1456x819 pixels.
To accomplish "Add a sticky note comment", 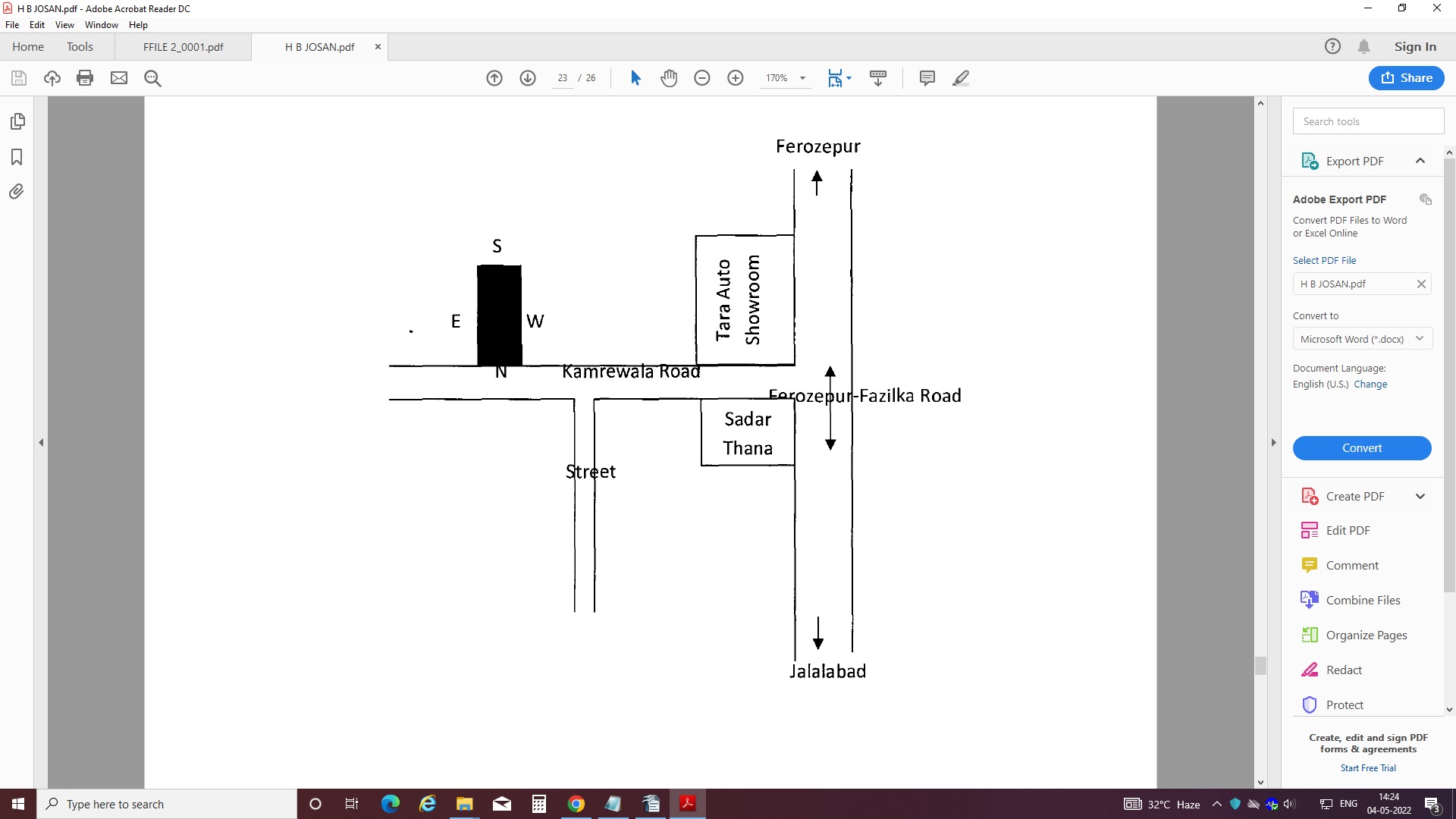I will click(927, 78).
